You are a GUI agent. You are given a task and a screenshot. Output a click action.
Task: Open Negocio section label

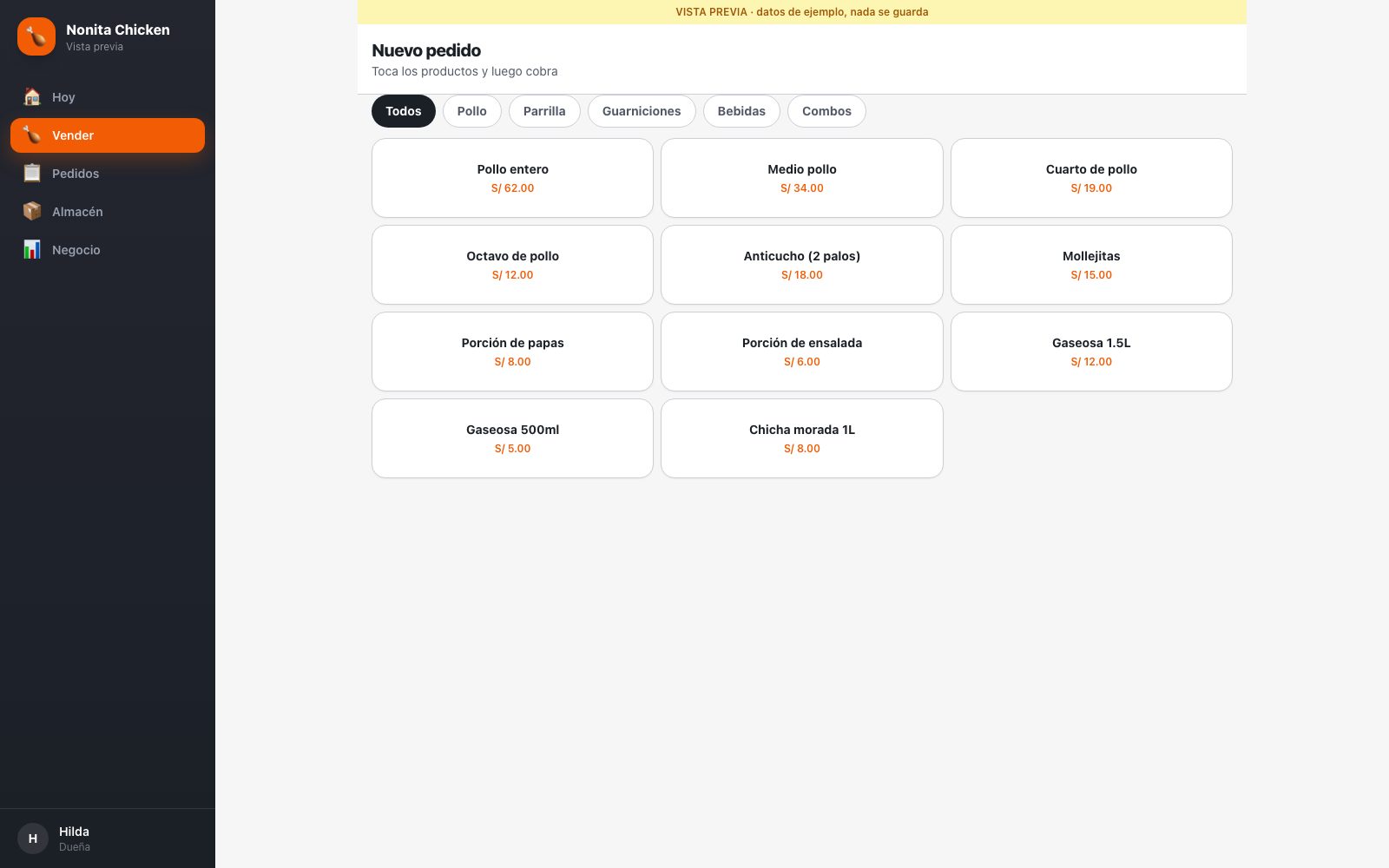(x=76, y=250)
